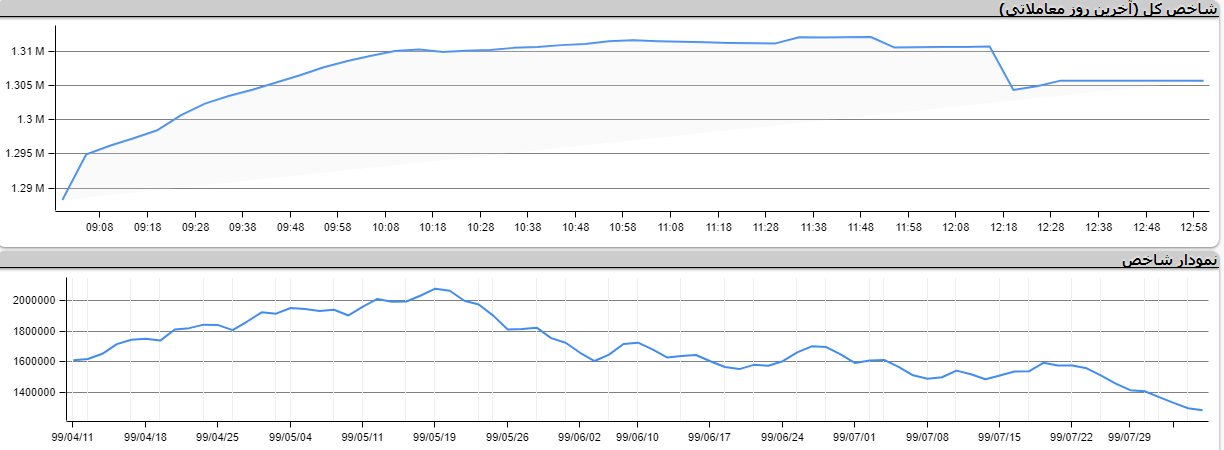Select the 11:38 time axis label

coord(813,228)
